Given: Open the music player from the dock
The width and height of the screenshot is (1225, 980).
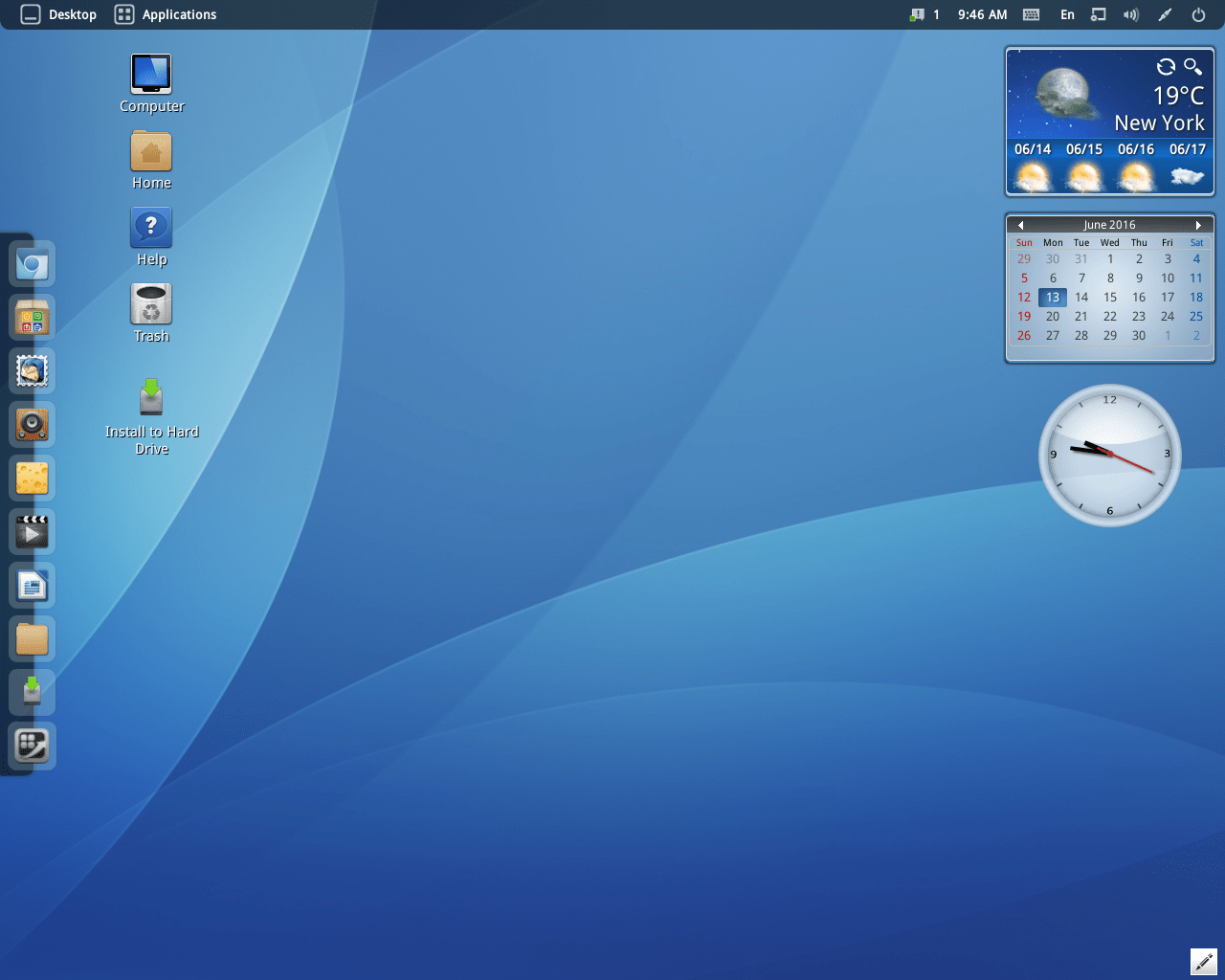Looking at the screenshot, I should 32,424.
